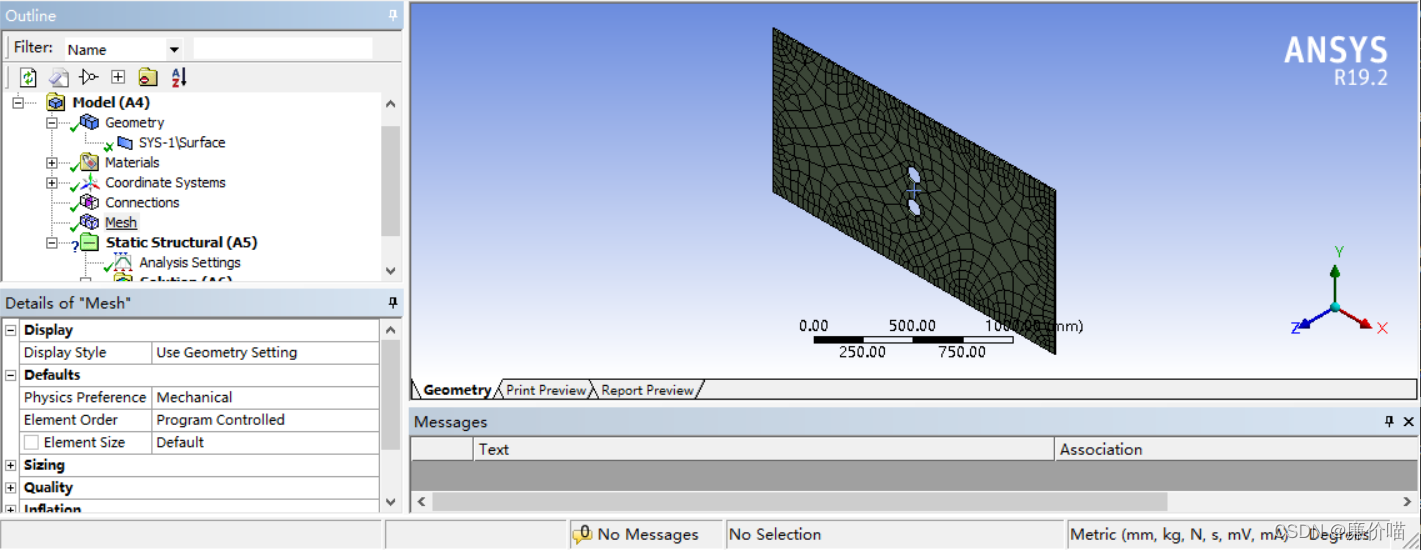The image size is (1421, 550).
Task: Click the No Messages status icon
Action: pos(582,535)
